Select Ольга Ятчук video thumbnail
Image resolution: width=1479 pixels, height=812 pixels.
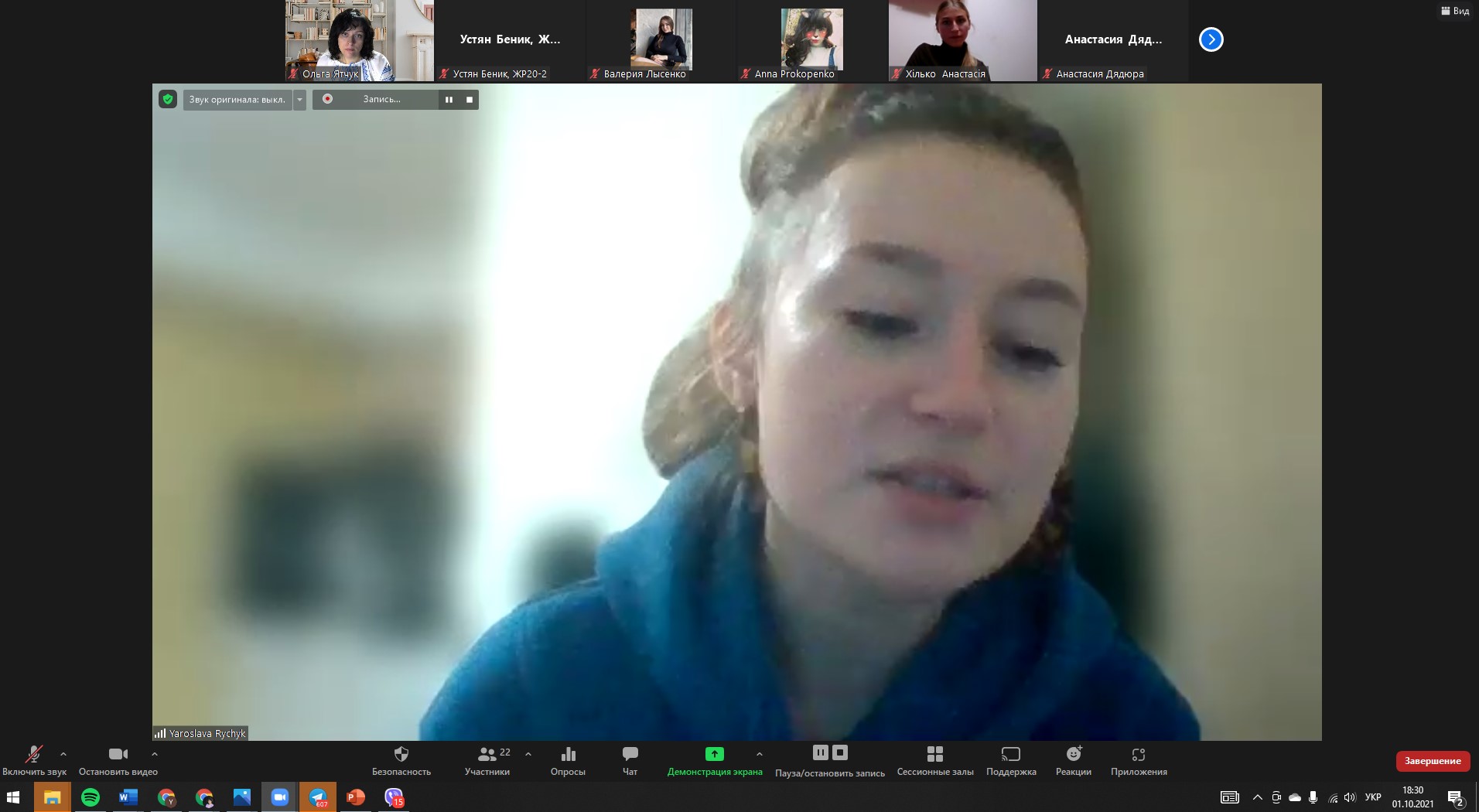point(360,40)
